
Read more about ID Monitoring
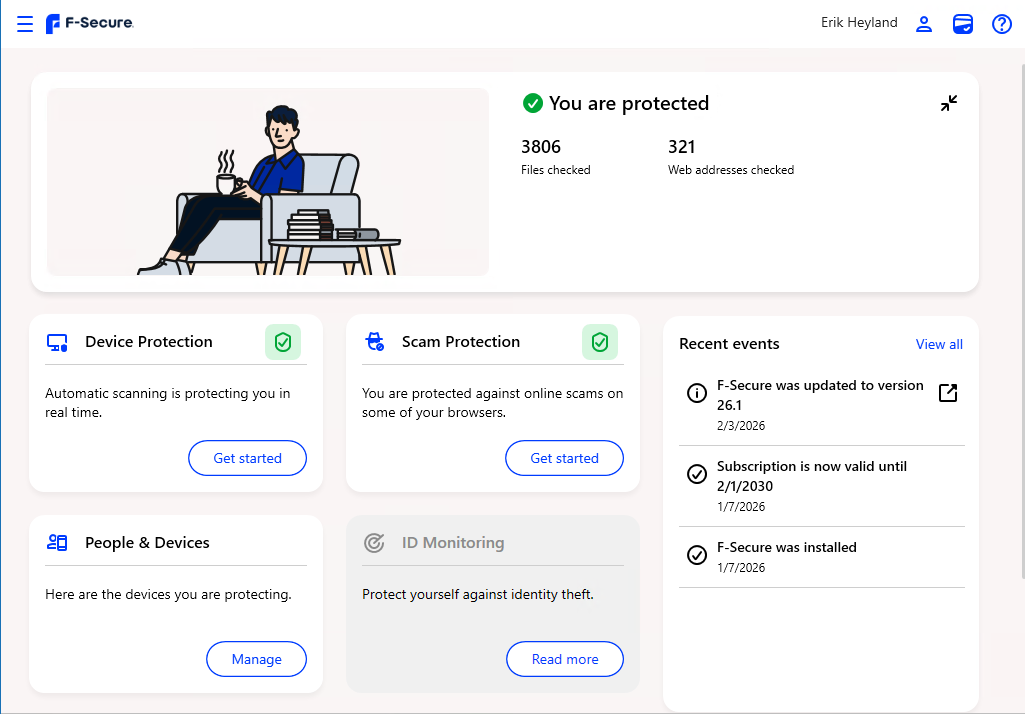(x=564, y=659)
